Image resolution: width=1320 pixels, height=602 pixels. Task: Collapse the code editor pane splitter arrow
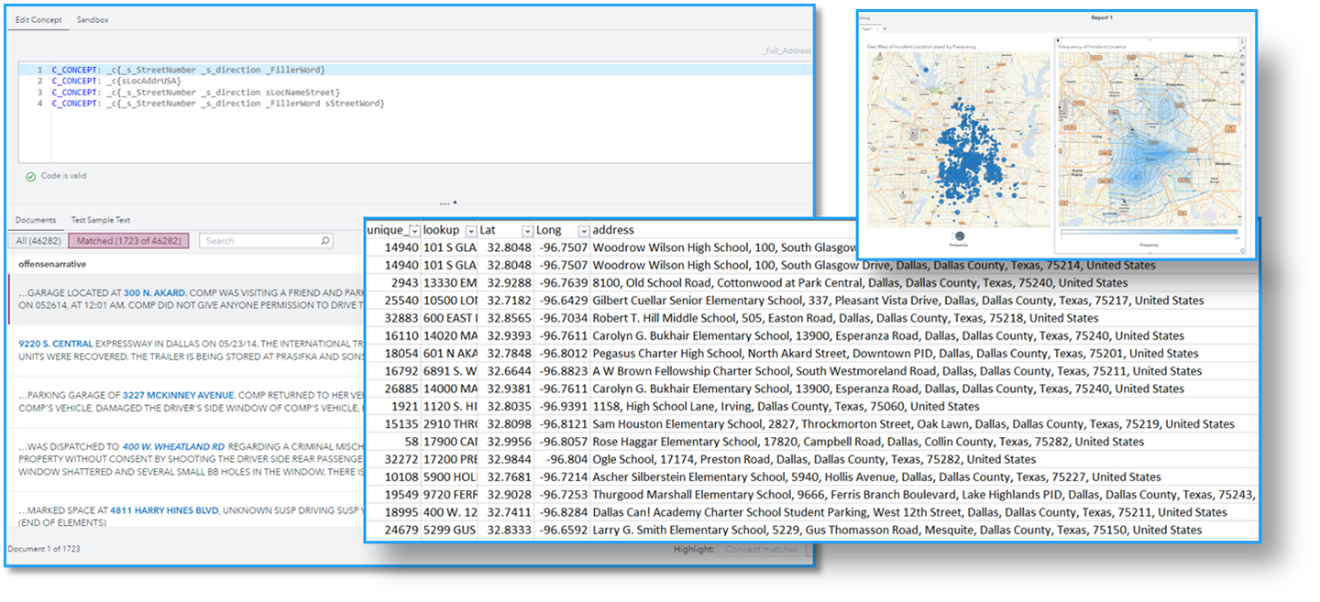click(455, 202)
